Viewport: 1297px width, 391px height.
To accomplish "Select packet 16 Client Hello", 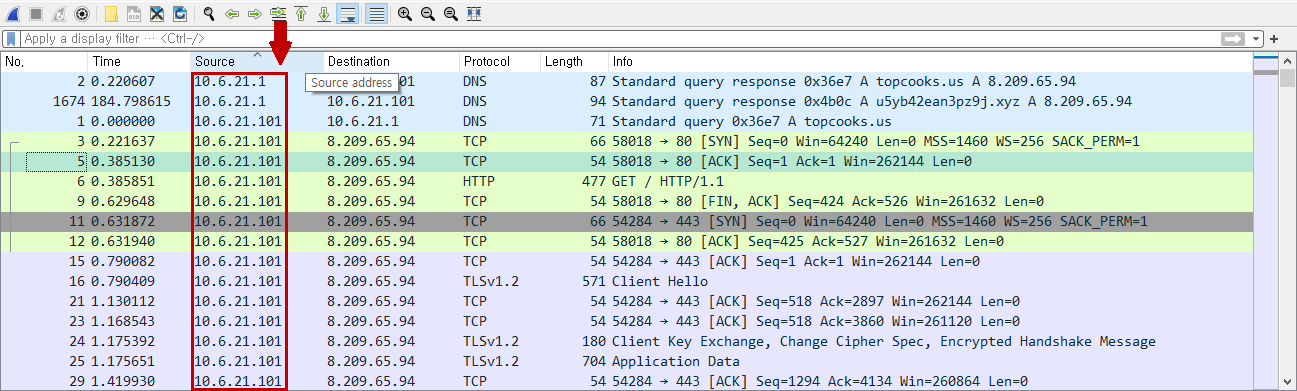I will coord(626,281).
